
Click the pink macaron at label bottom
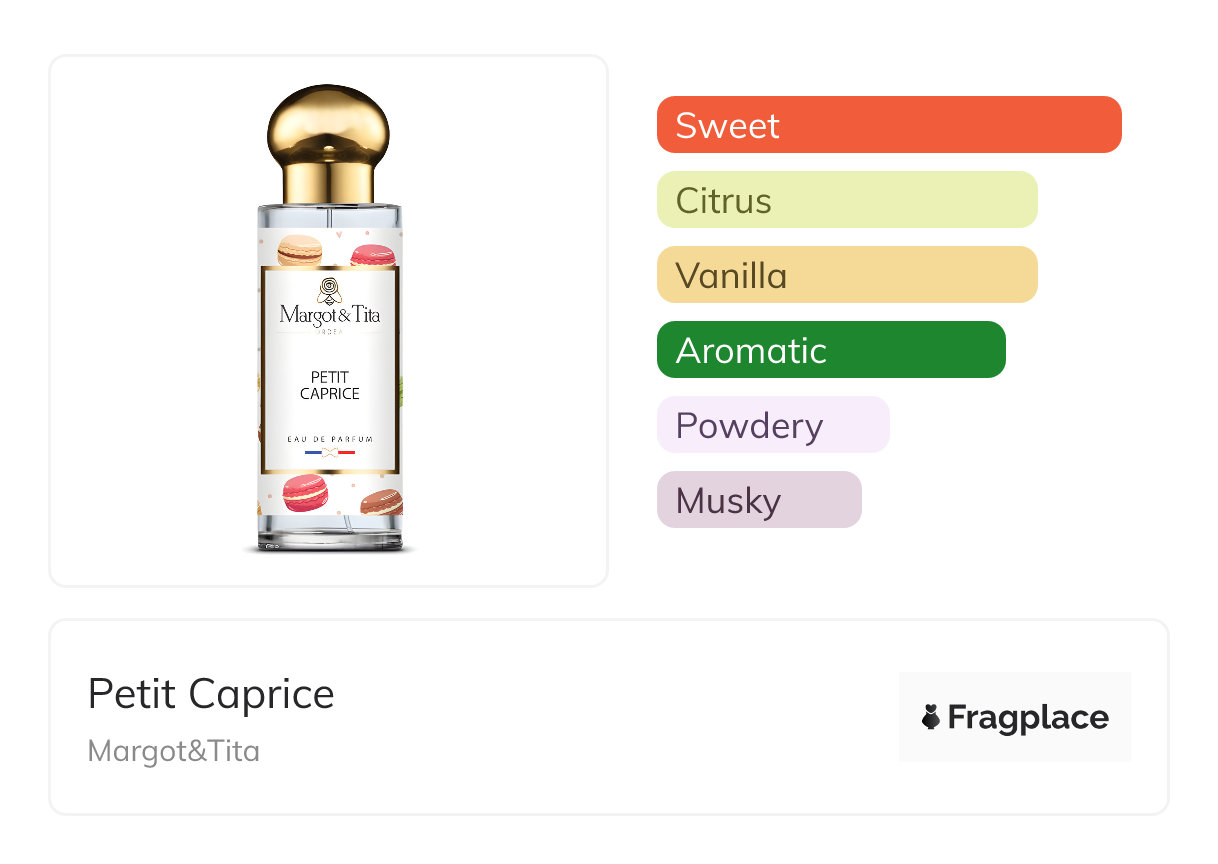pos(305,491)
